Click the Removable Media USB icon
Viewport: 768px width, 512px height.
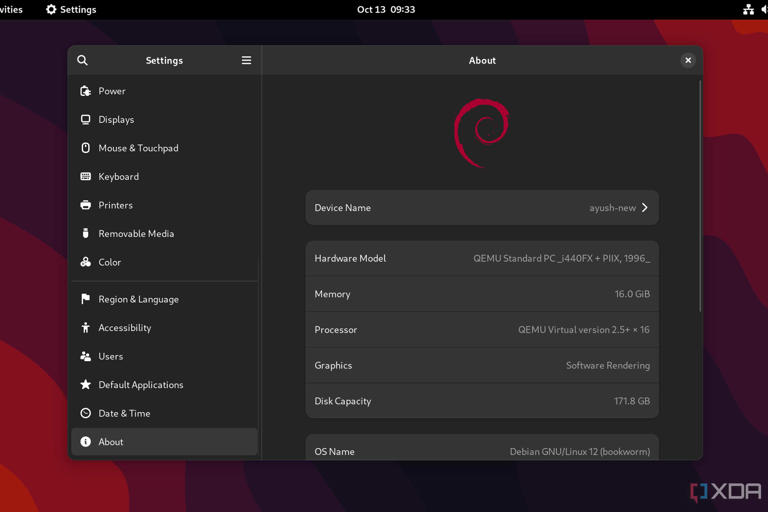coord(86,233)
